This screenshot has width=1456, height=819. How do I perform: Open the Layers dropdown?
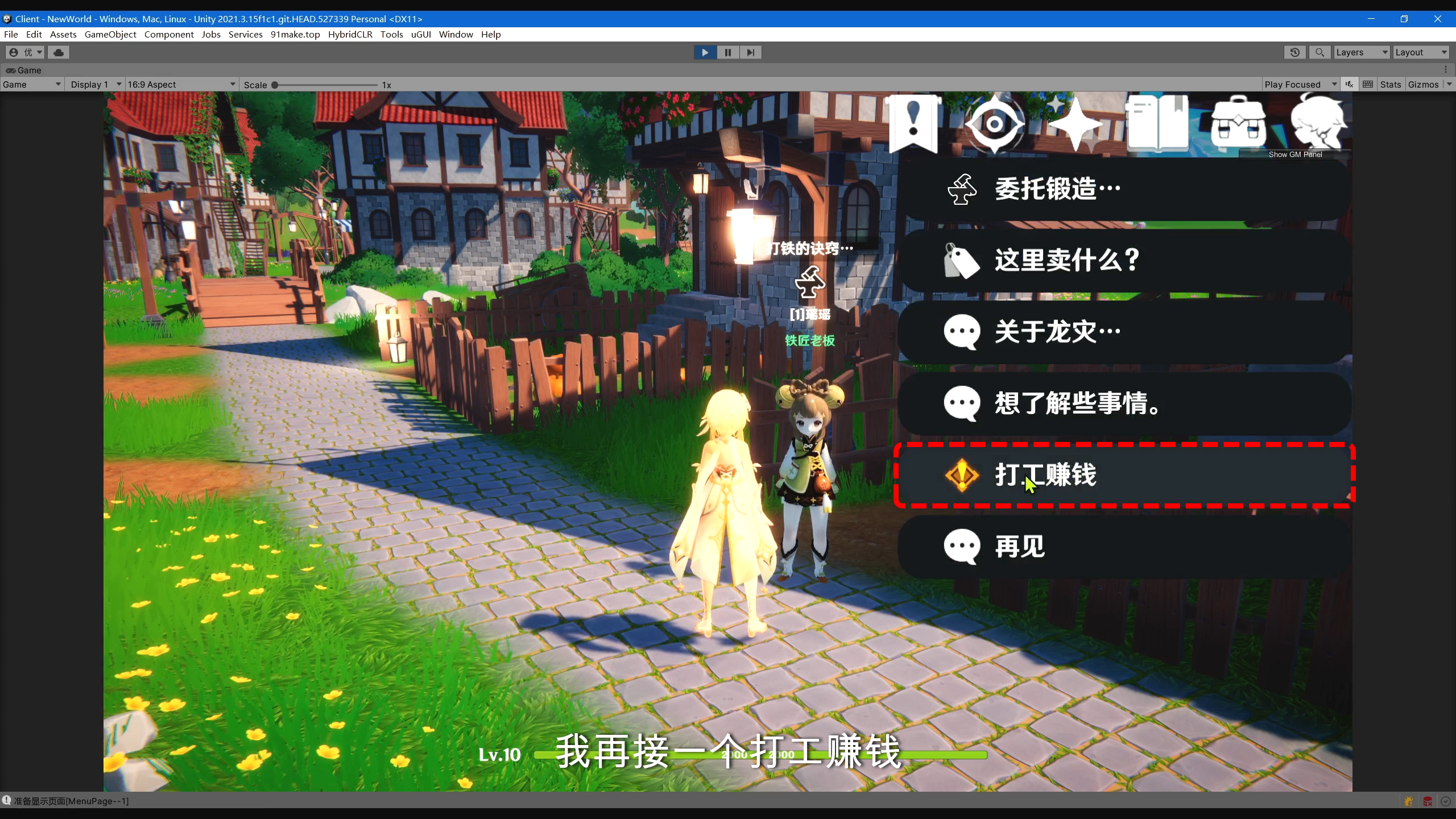[1362, 52]
